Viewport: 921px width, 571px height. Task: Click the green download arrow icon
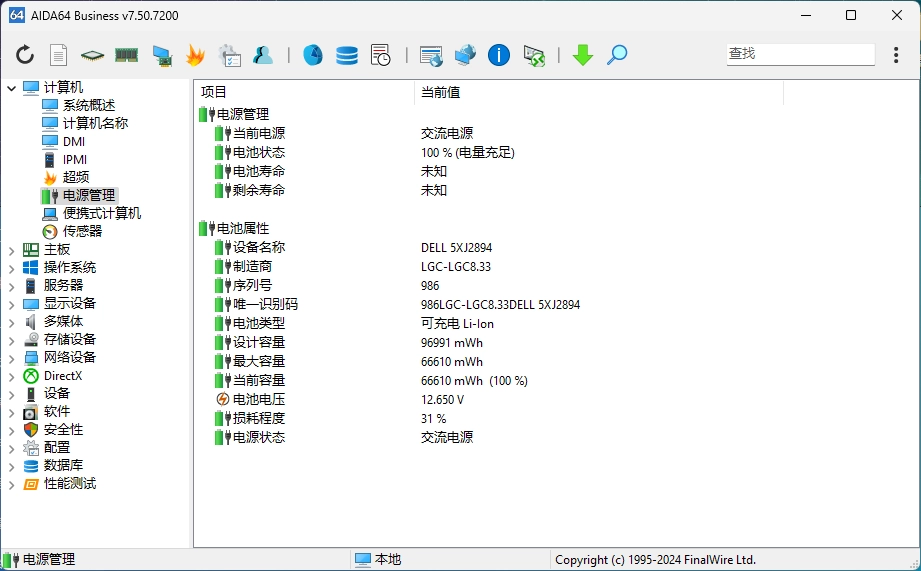tap(583, 55)
